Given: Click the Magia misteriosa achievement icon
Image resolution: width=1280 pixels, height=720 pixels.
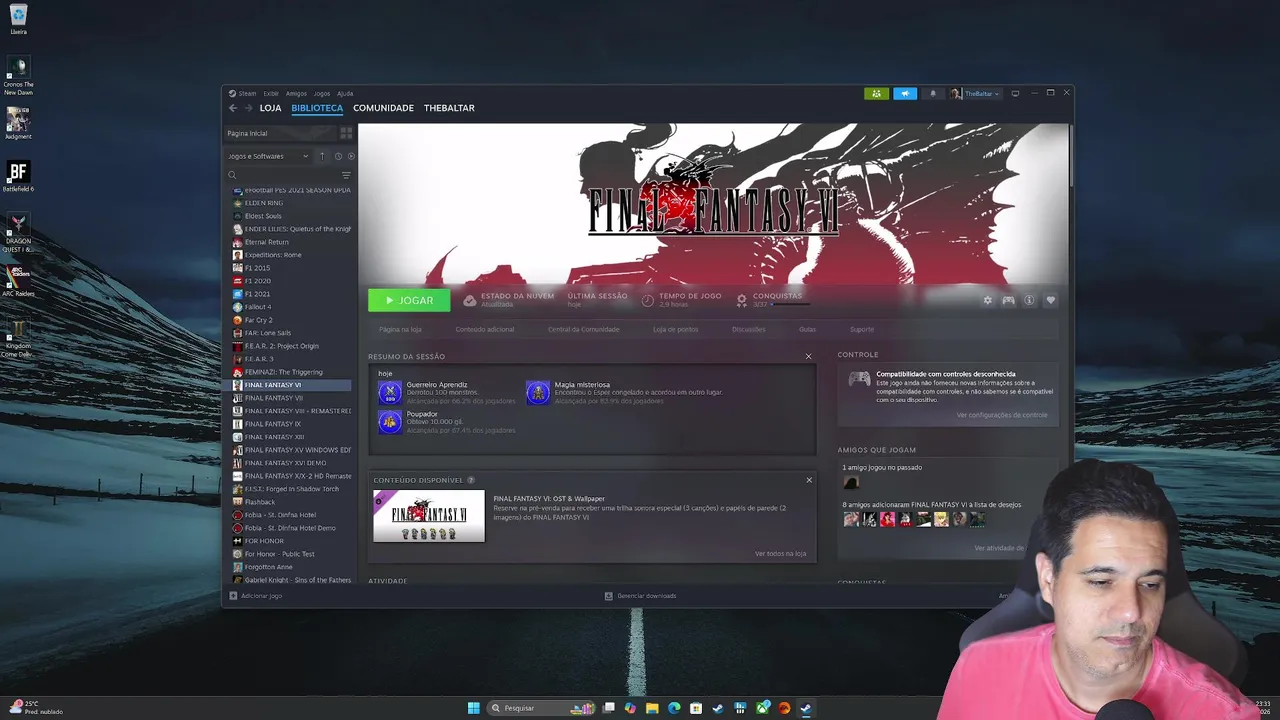Looking at the screenshot, I should point(538,392).
